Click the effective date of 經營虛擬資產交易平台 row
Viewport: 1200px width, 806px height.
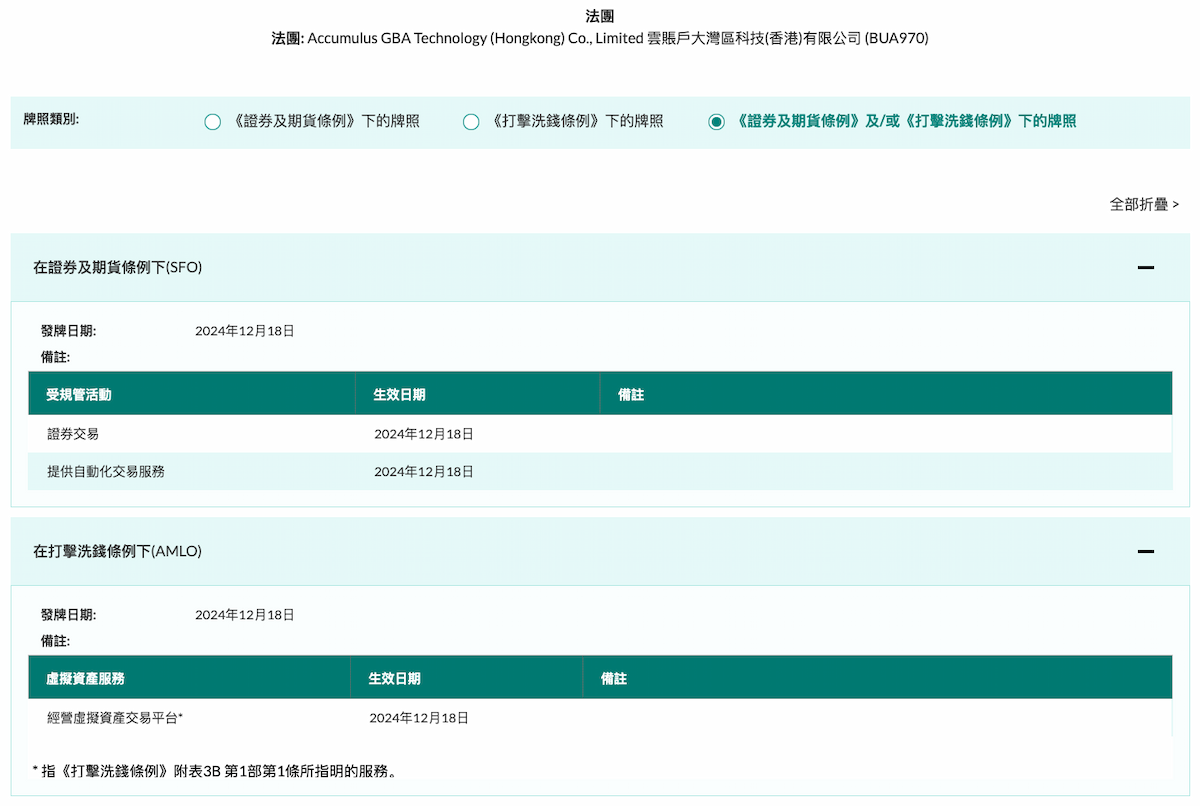point(419,718)
